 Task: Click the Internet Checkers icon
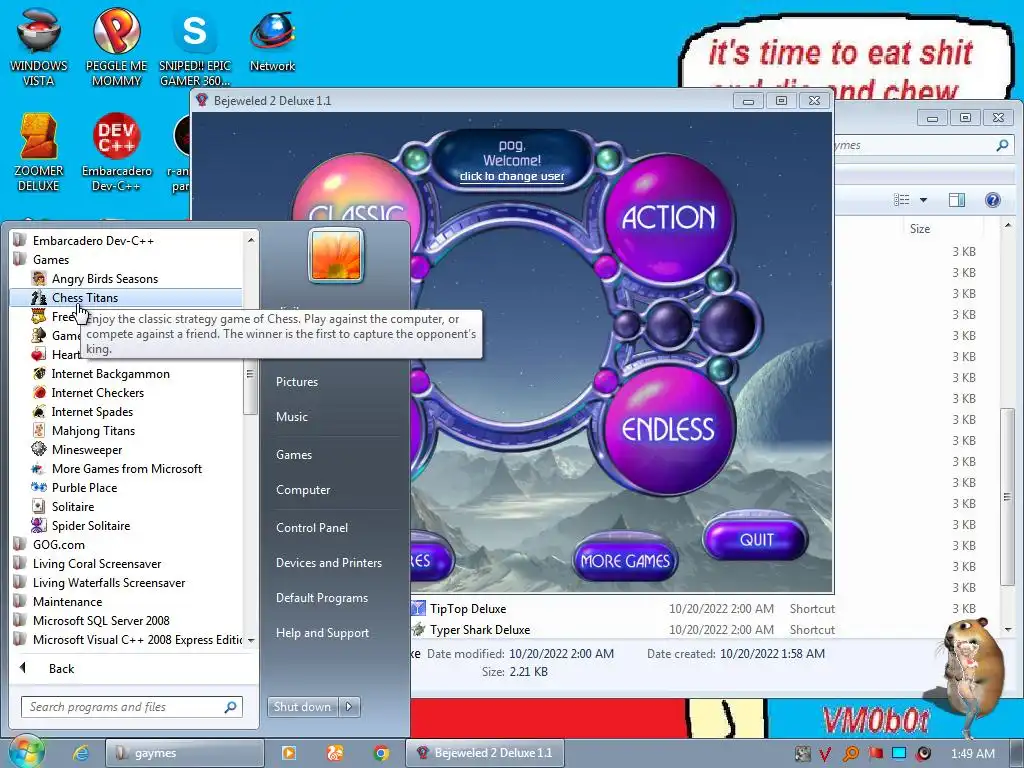click(x=39, y=392)
